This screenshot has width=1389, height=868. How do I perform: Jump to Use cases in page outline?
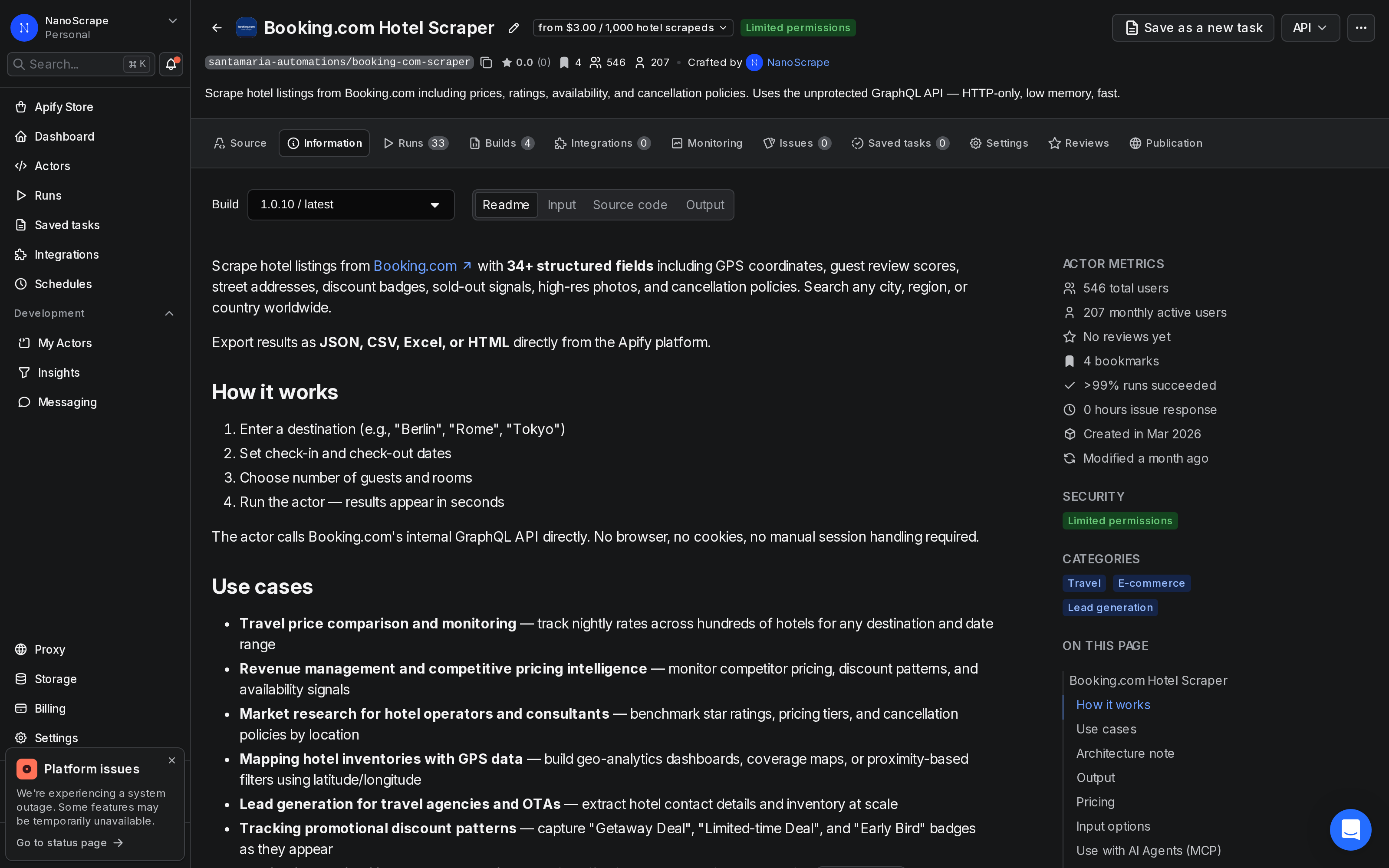click(x=1106, y=729)
